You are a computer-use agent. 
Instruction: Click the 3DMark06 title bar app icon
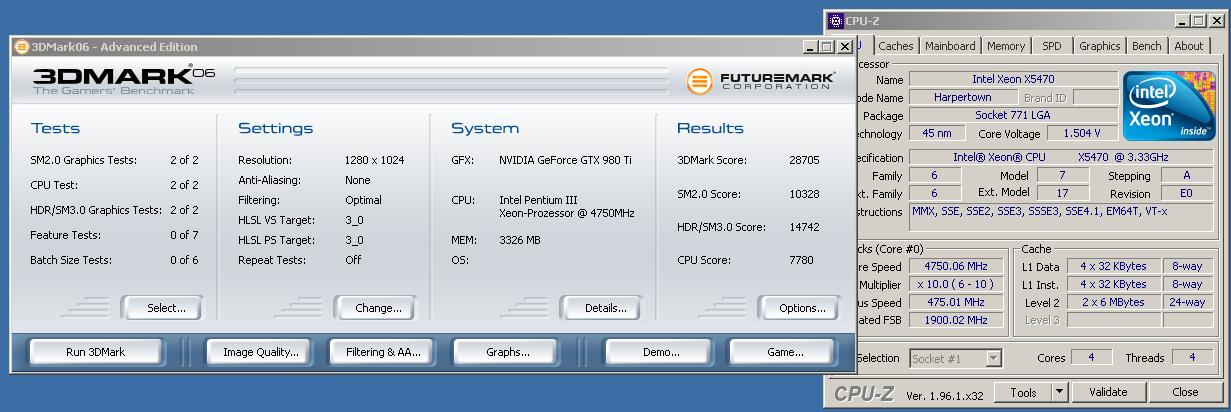pyautogui.click(x=22, y=47)
